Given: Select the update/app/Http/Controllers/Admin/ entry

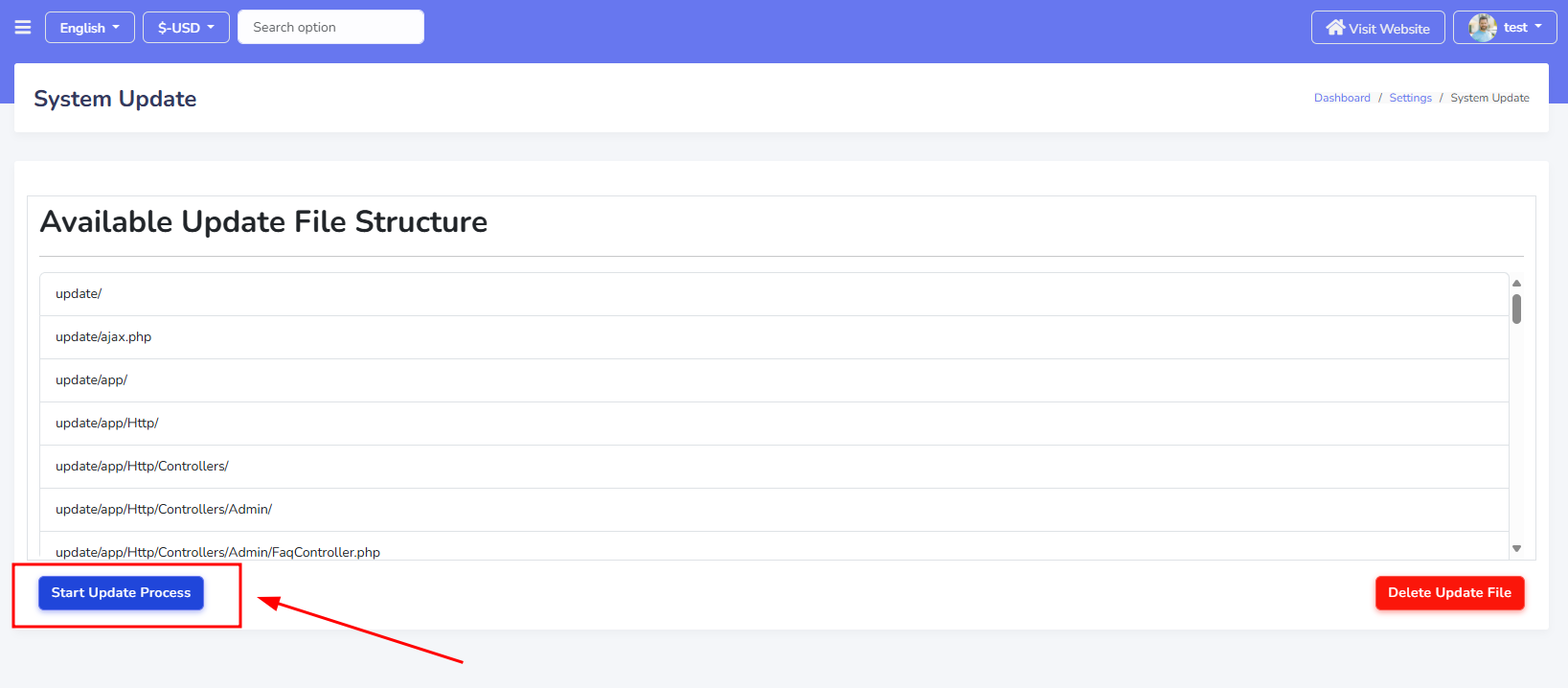Looking at the screenshot, I should pyautogui.click(x=774, y=510).
